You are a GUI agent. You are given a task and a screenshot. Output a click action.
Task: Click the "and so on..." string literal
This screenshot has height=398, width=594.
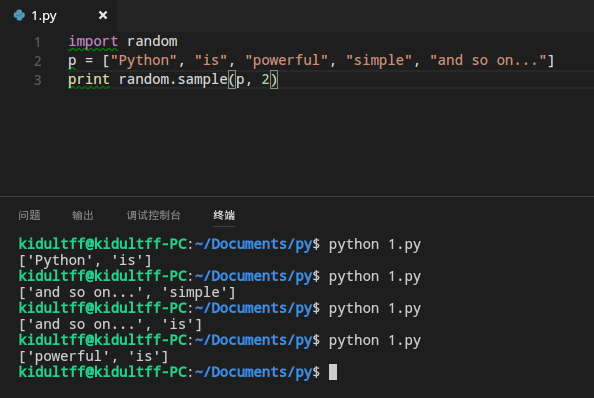tap(488, 60)
